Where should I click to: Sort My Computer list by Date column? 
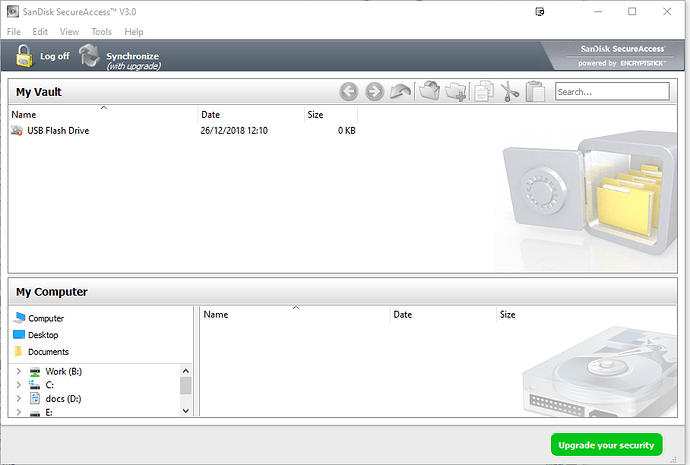point(443,315)
